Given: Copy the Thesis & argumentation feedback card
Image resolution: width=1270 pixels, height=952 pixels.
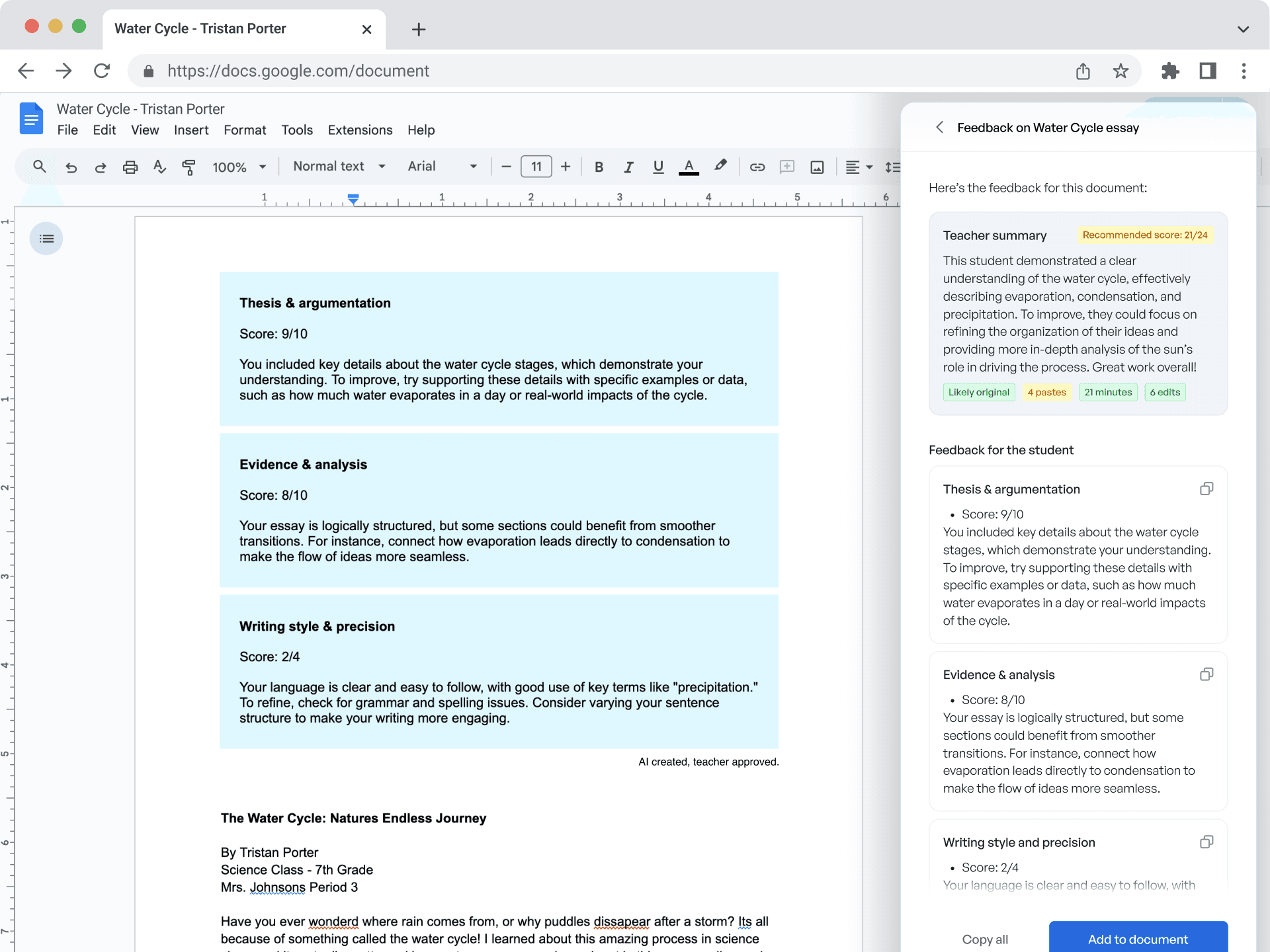Looking at the screenshot, I should 1206,489.
